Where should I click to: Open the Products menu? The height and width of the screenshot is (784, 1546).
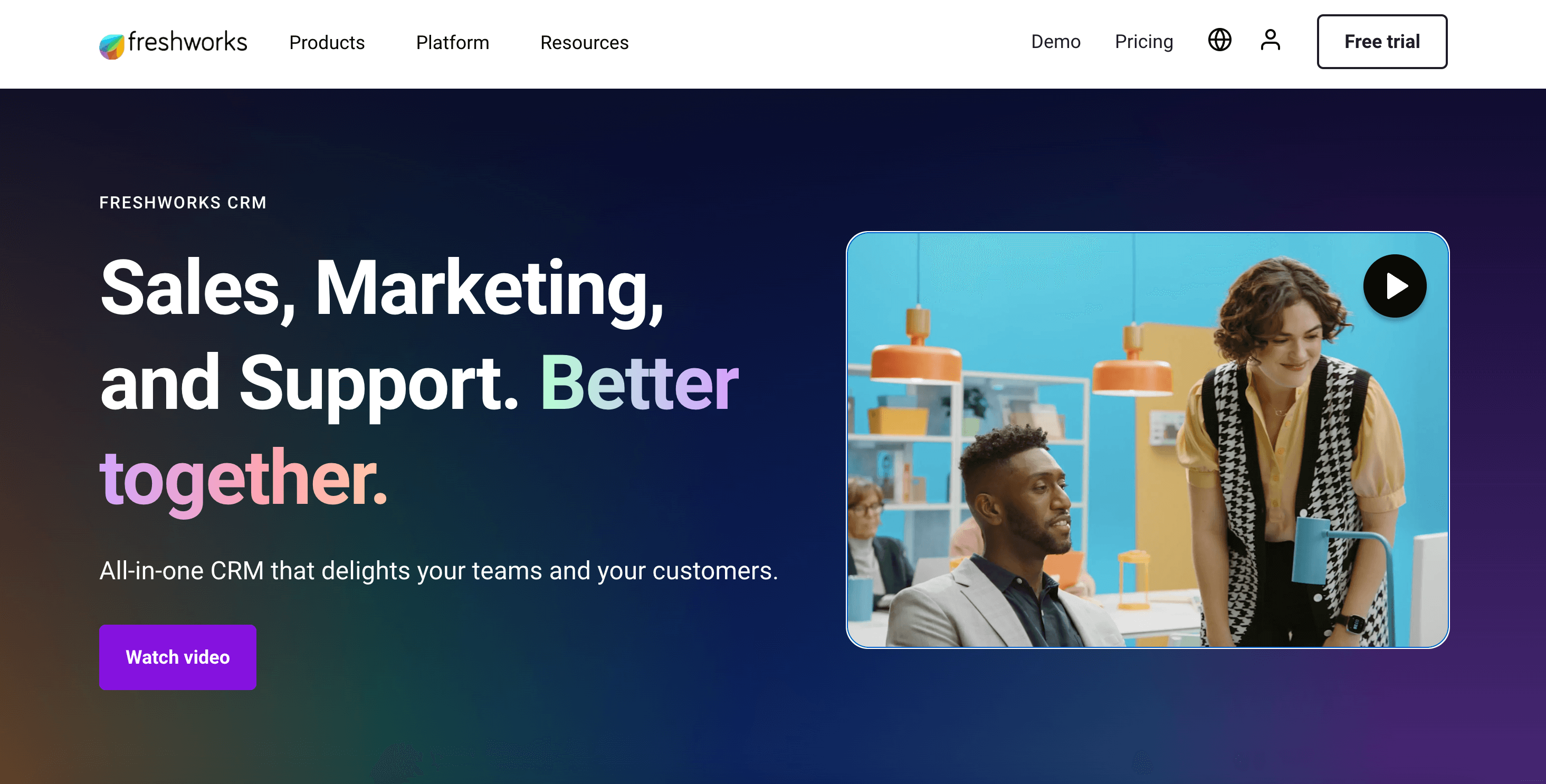tap(327, 43)
